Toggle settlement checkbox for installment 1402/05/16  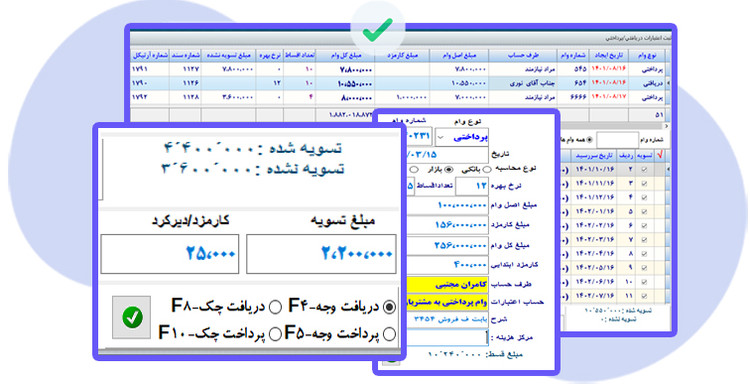[644, 268]
